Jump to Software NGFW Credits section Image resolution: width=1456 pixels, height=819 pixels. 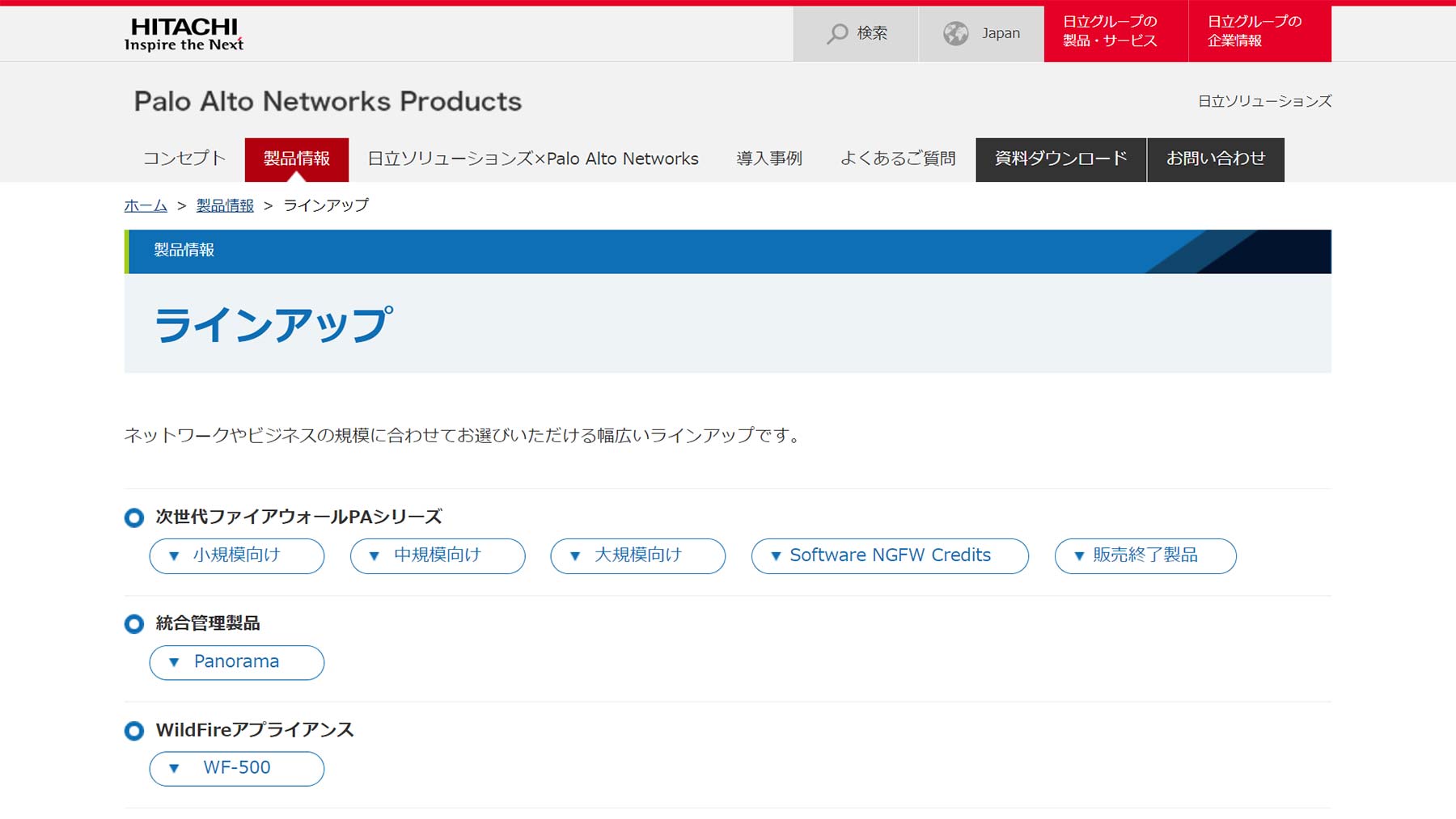click(x=890, y=555)
